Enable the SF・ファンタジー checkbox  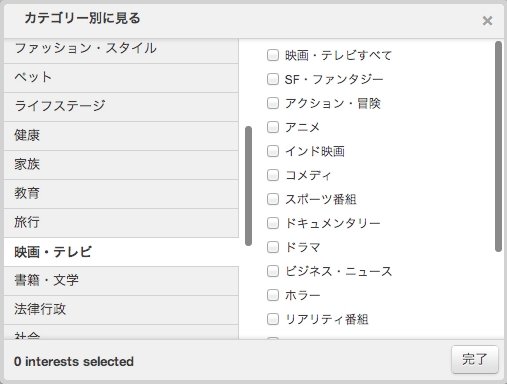(273, 79)
